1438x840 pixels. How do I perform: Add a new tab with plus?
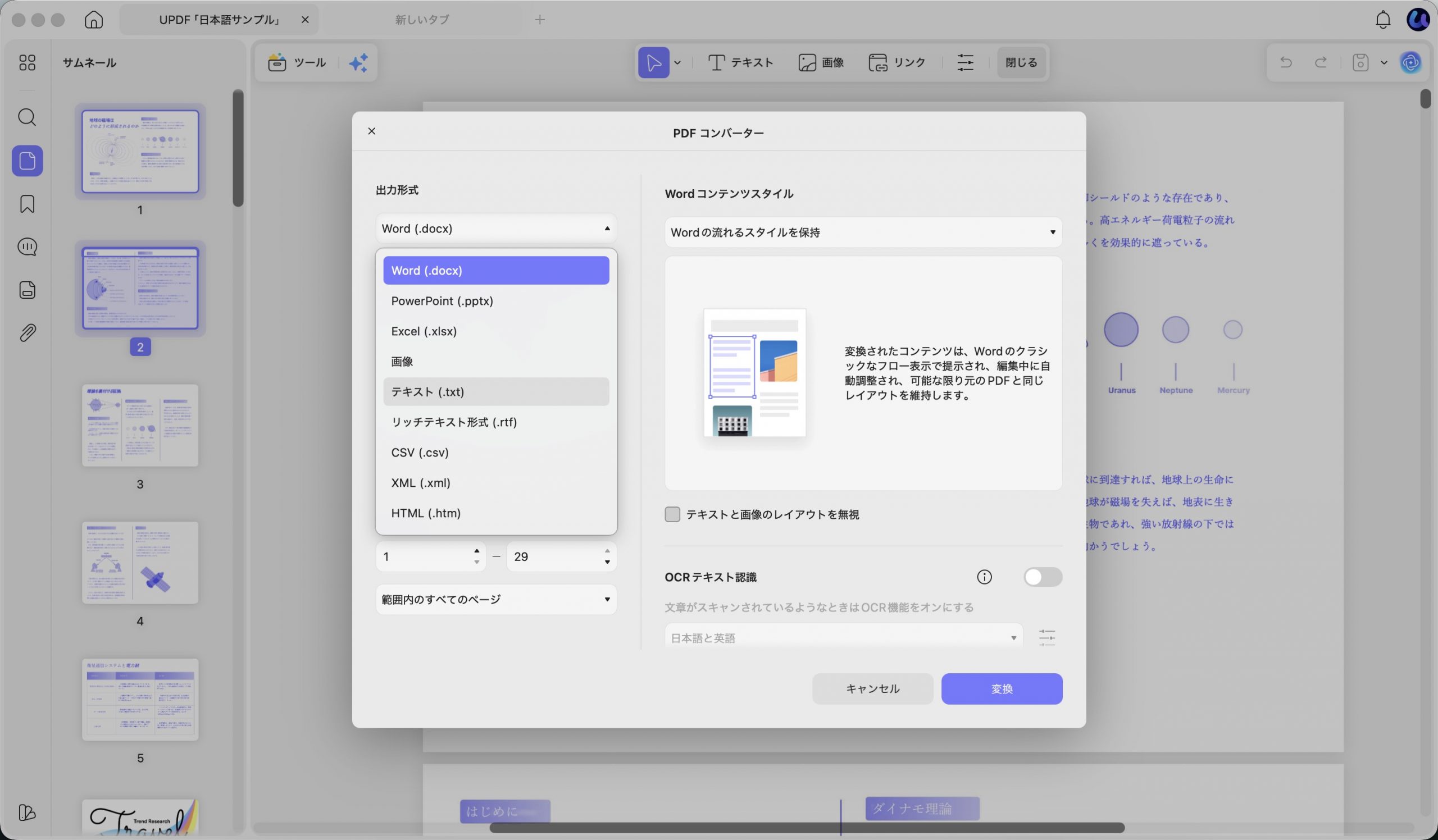(x=540, y=20)
